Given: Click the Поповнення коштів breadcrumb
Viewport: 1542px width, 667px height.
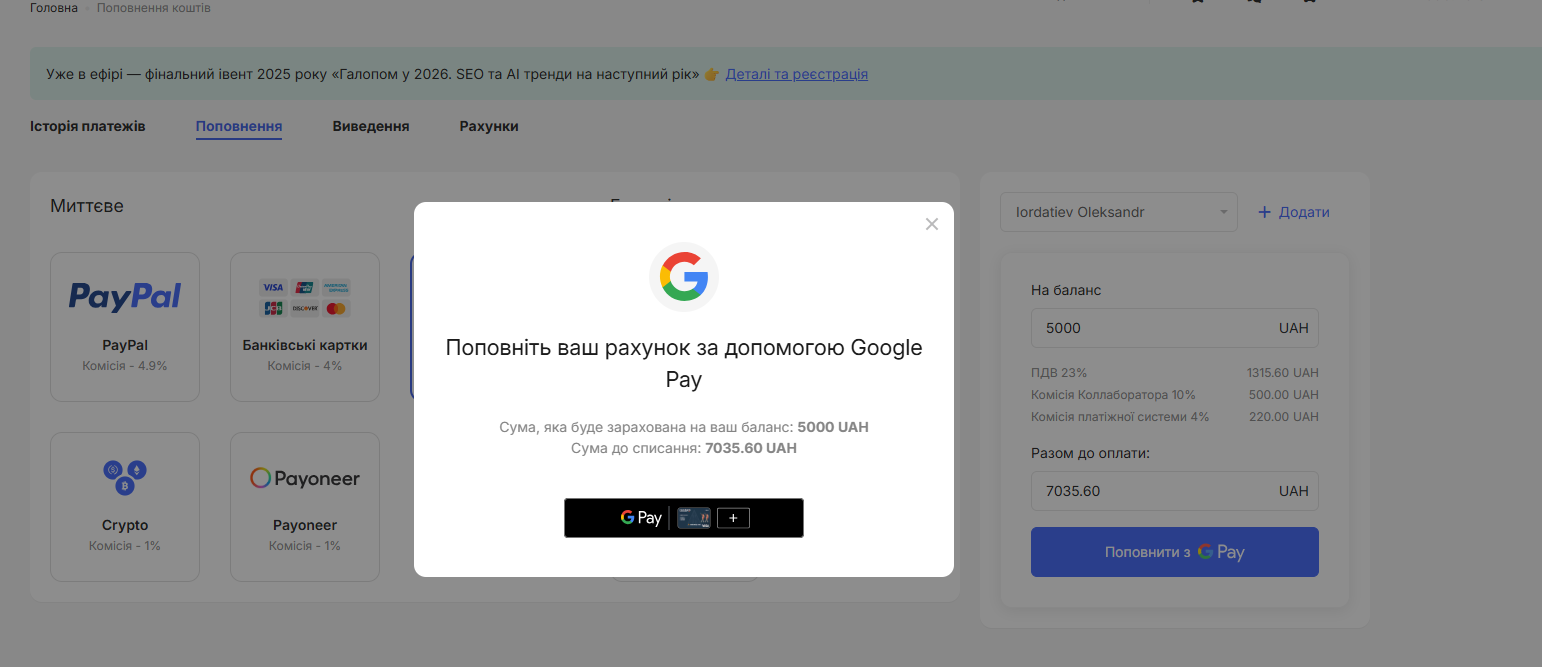Looking at the screenshot, I should [154, 8].
